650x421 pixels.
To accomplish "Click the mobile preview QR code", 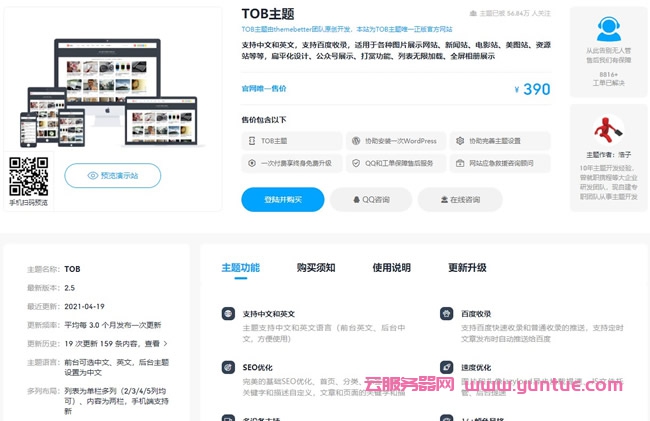I will click(x=28, y=176).
